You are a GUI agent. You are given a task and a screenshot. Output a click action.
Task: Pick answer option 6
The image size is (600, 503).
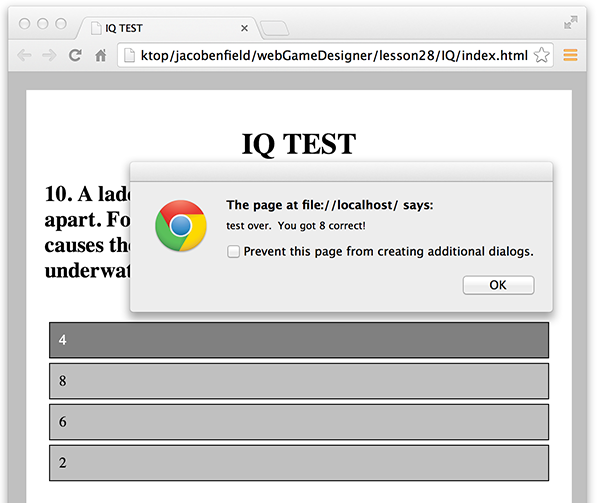[x=299, y=422]
